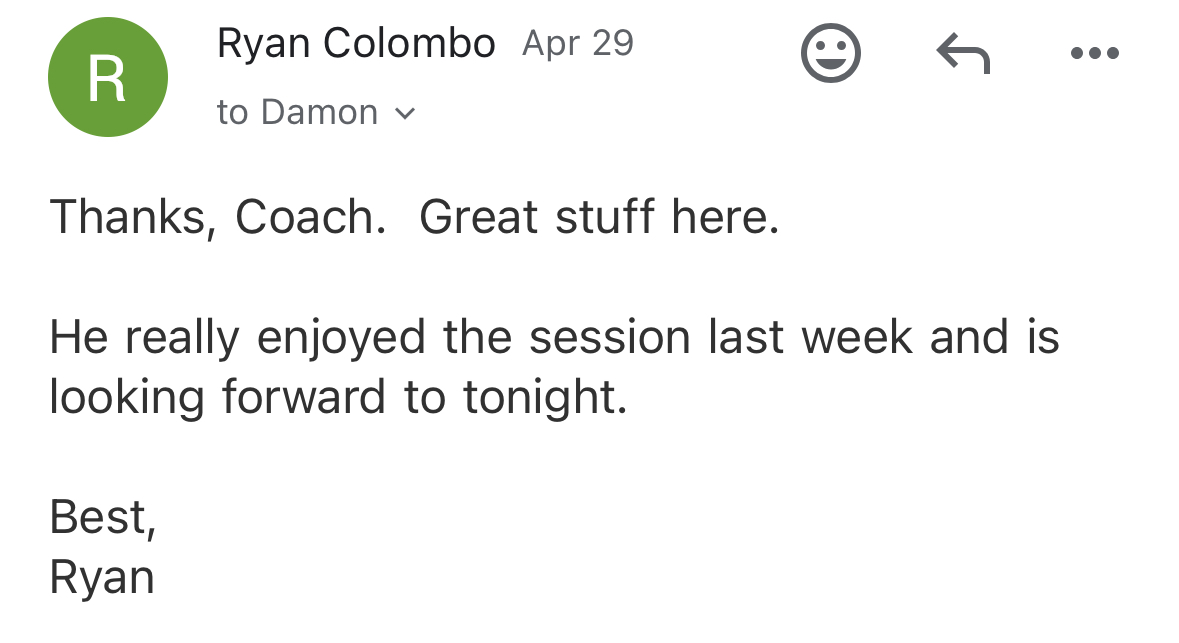
Task: Click the "Thanks, Coach." greeting text
Action: tap(217, 217)
